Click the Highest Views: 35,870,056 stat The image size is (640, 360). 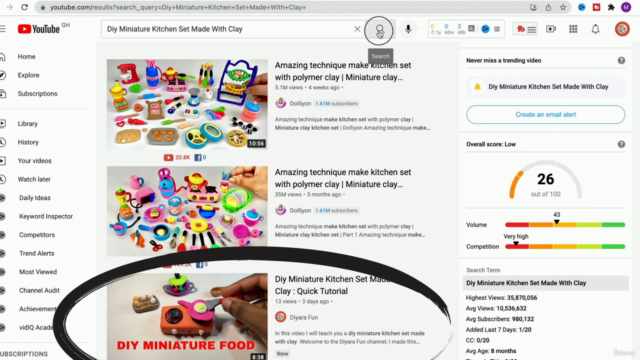click(x=501, y=298)
